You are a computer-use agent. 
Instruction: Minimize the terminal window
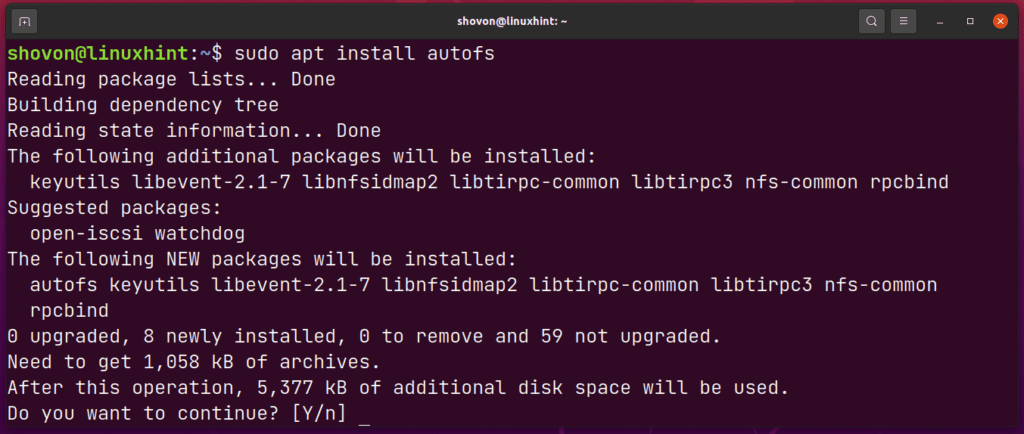[x=942, y=20]
